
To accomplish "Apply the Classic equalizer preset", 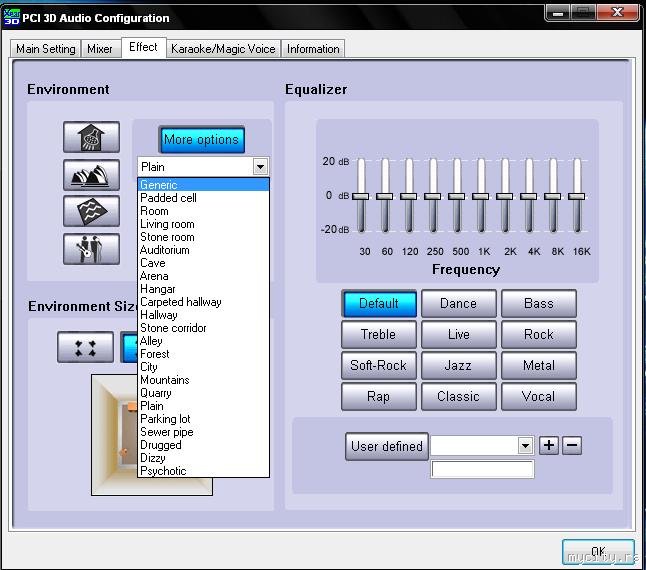I will tap(459, 397).
